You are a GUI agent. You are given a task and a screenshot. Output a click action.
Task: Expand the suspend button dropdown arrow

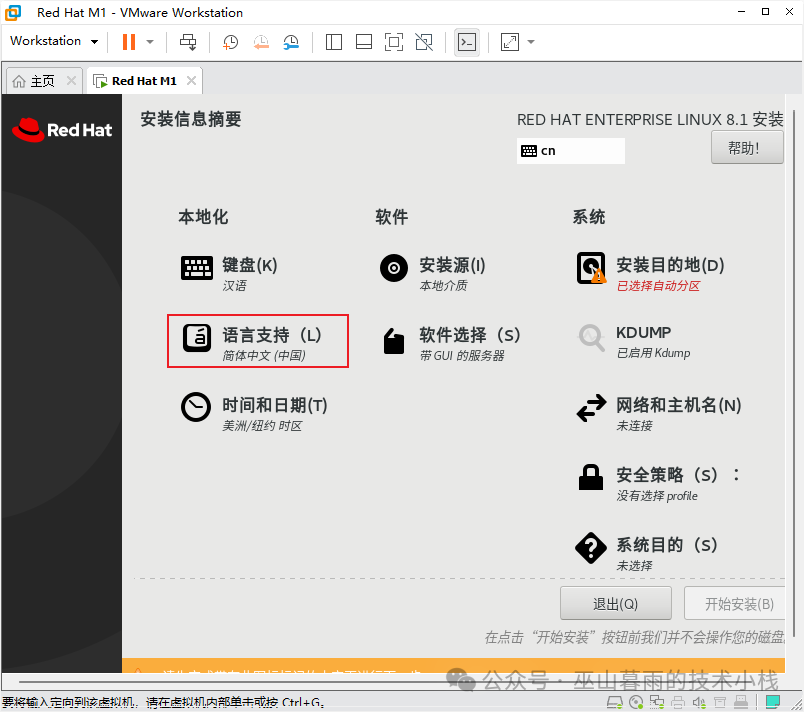pos(151,41)
